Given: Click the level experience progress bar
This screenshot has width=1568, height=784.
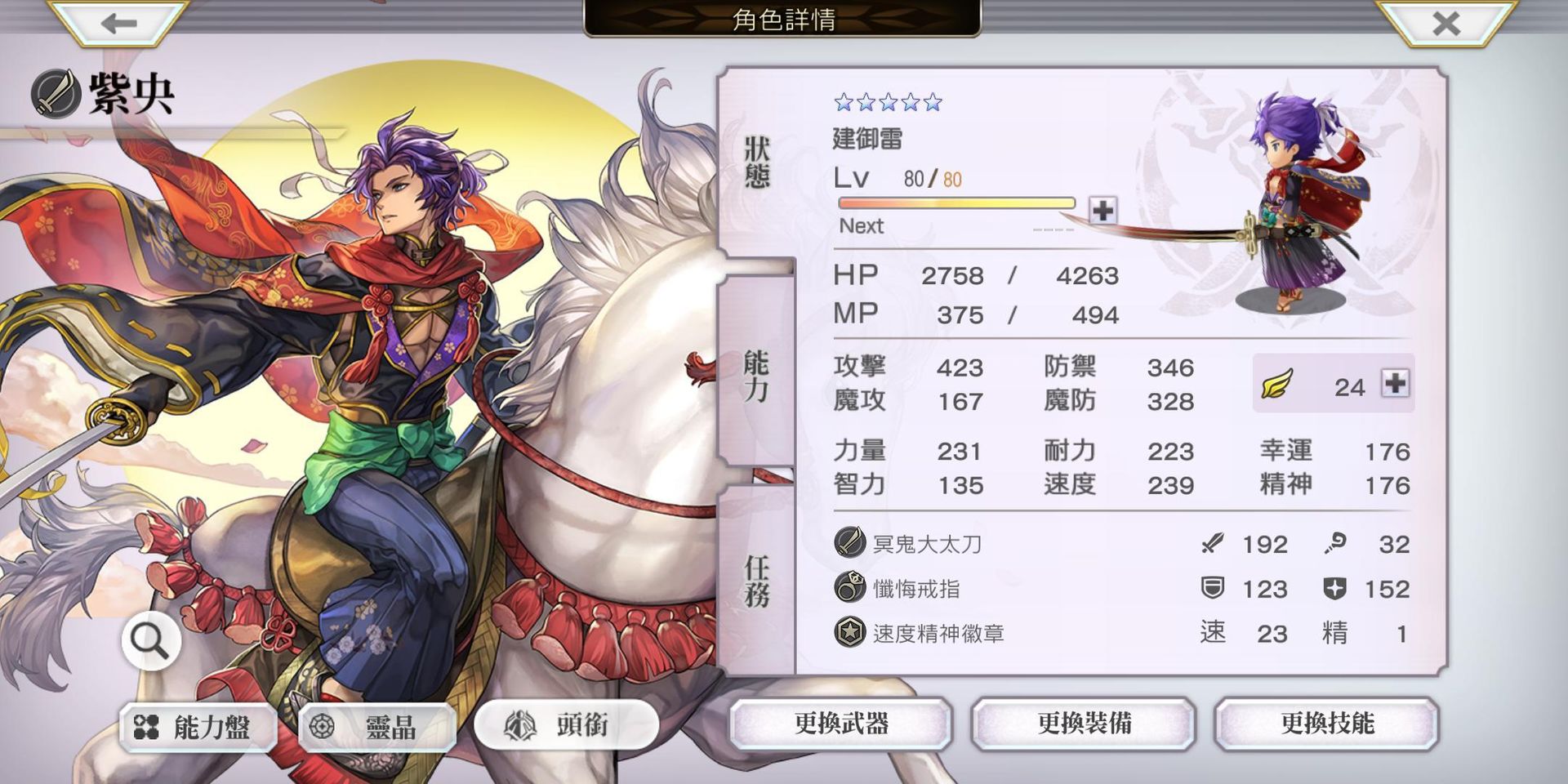Looking at the screenshot, I should tap(957, 203).
